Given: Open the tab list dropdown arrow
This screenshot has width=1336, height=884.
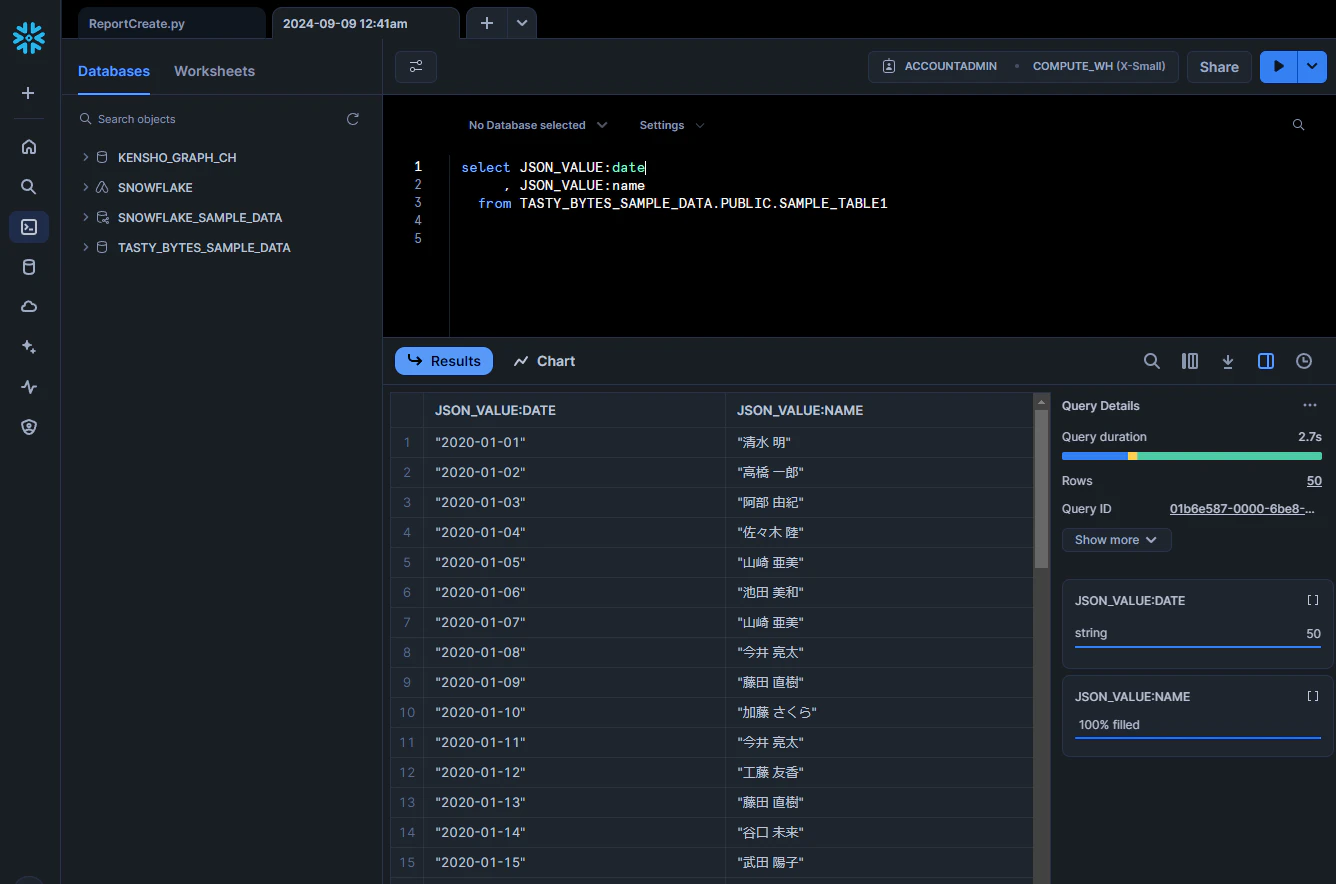Looking at the screenshot, I should (522, 23).
